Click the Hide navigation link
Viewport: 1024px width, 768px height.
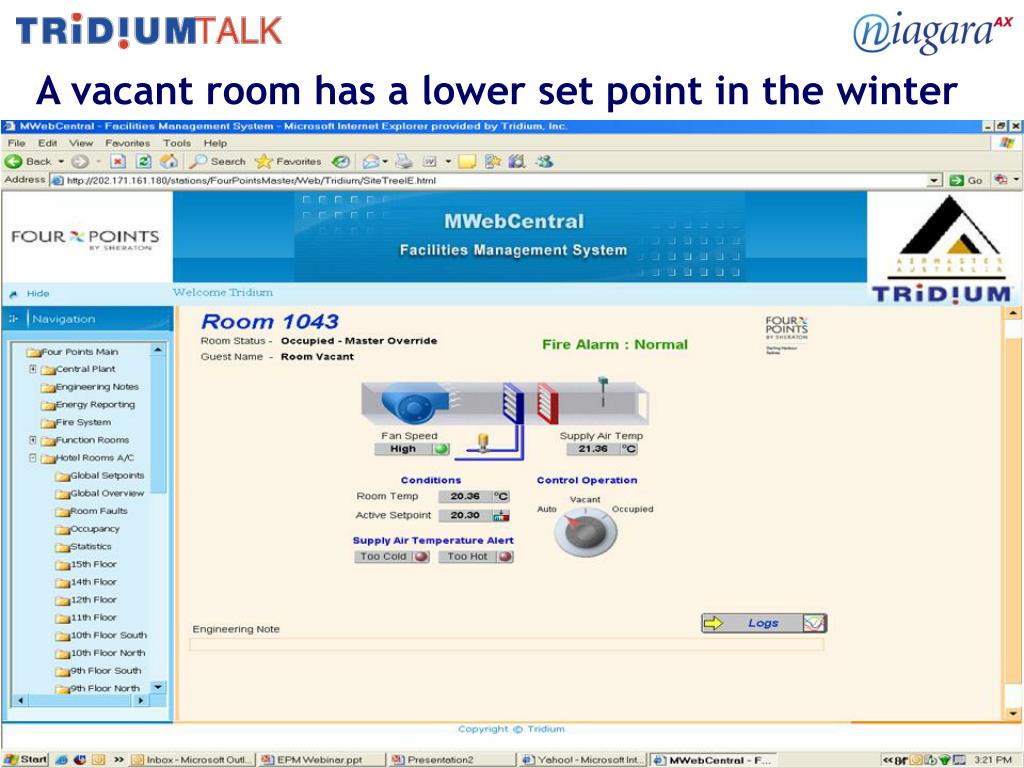point(38,294)
